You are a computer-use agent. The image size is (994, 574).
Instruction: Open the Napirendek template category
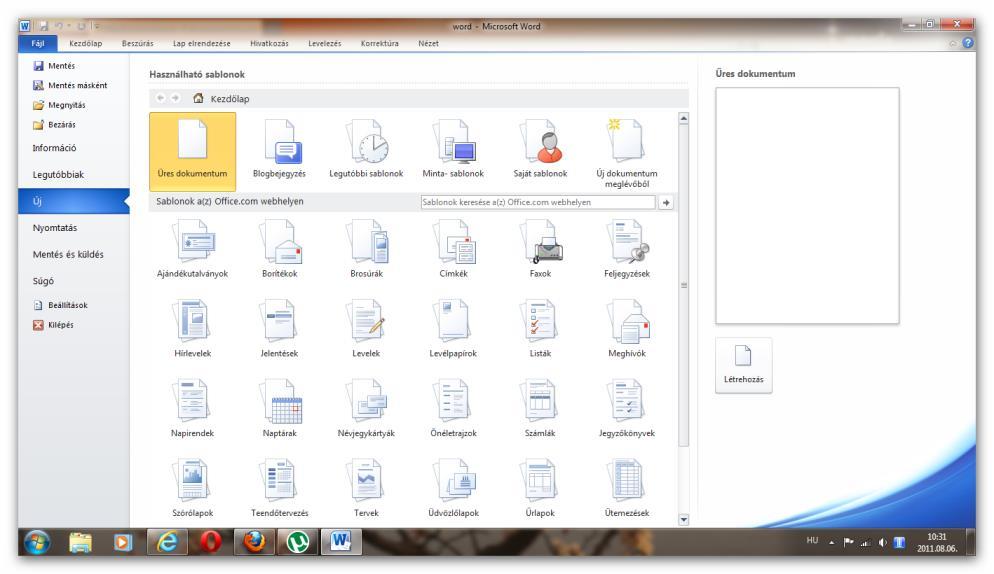tap(193, 408)
